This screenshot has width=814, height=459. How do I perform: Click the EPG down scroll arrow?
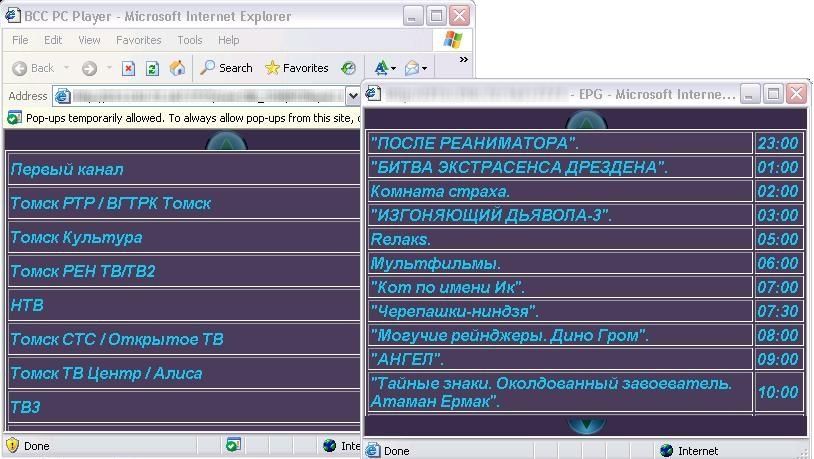(586, 424)
